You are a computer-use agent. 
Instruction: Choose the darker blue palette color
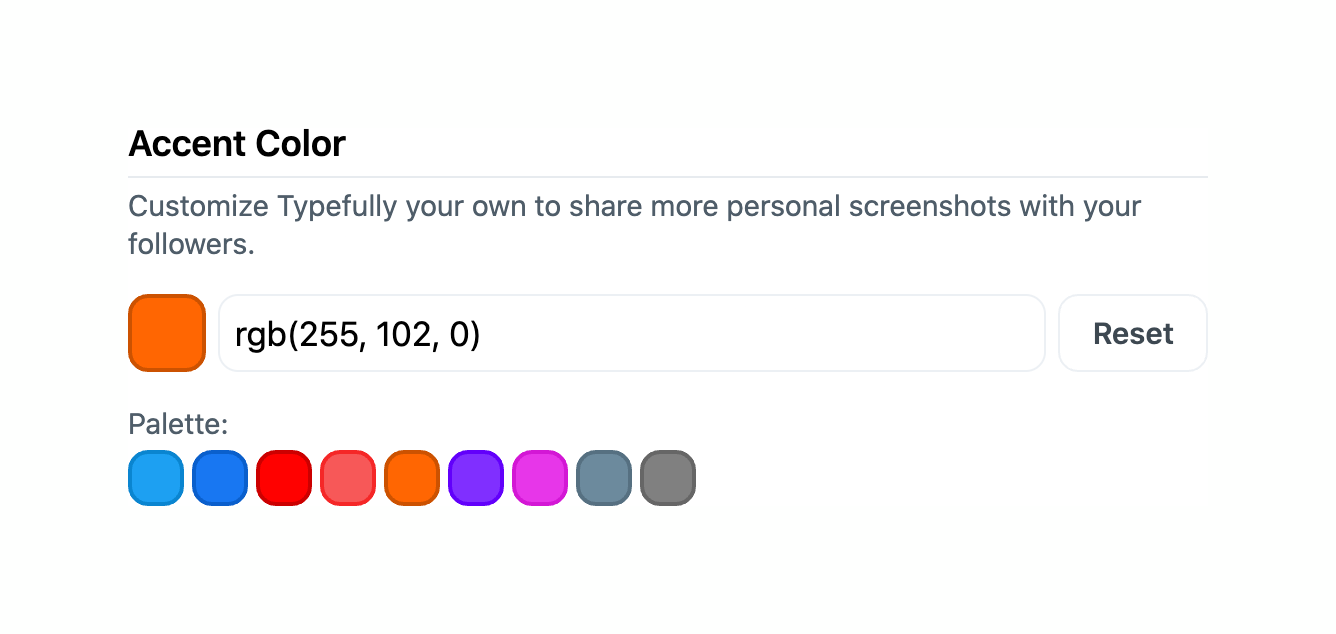click(x=220, y=478)
